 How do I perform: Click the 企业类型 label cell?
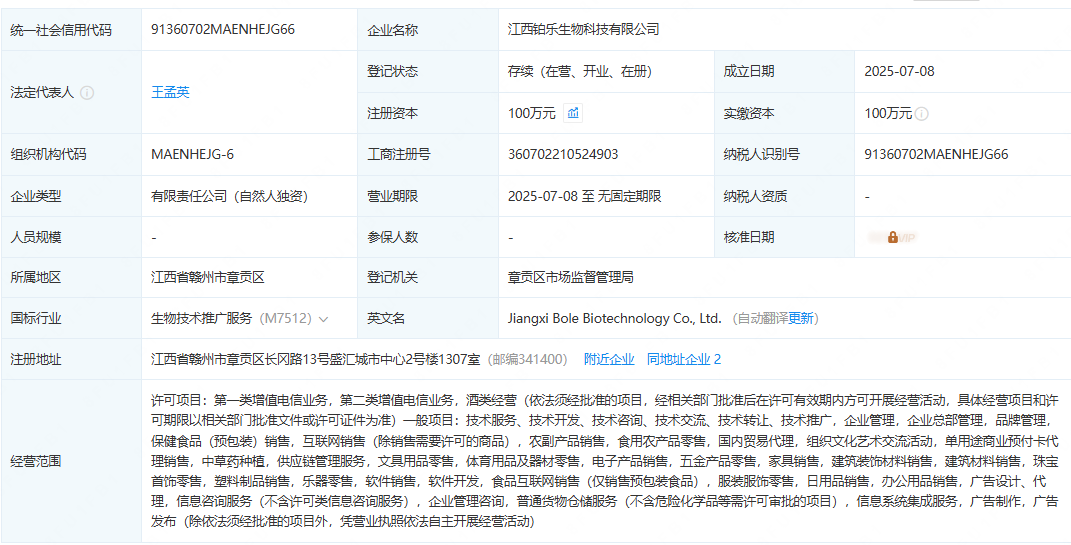71,197
